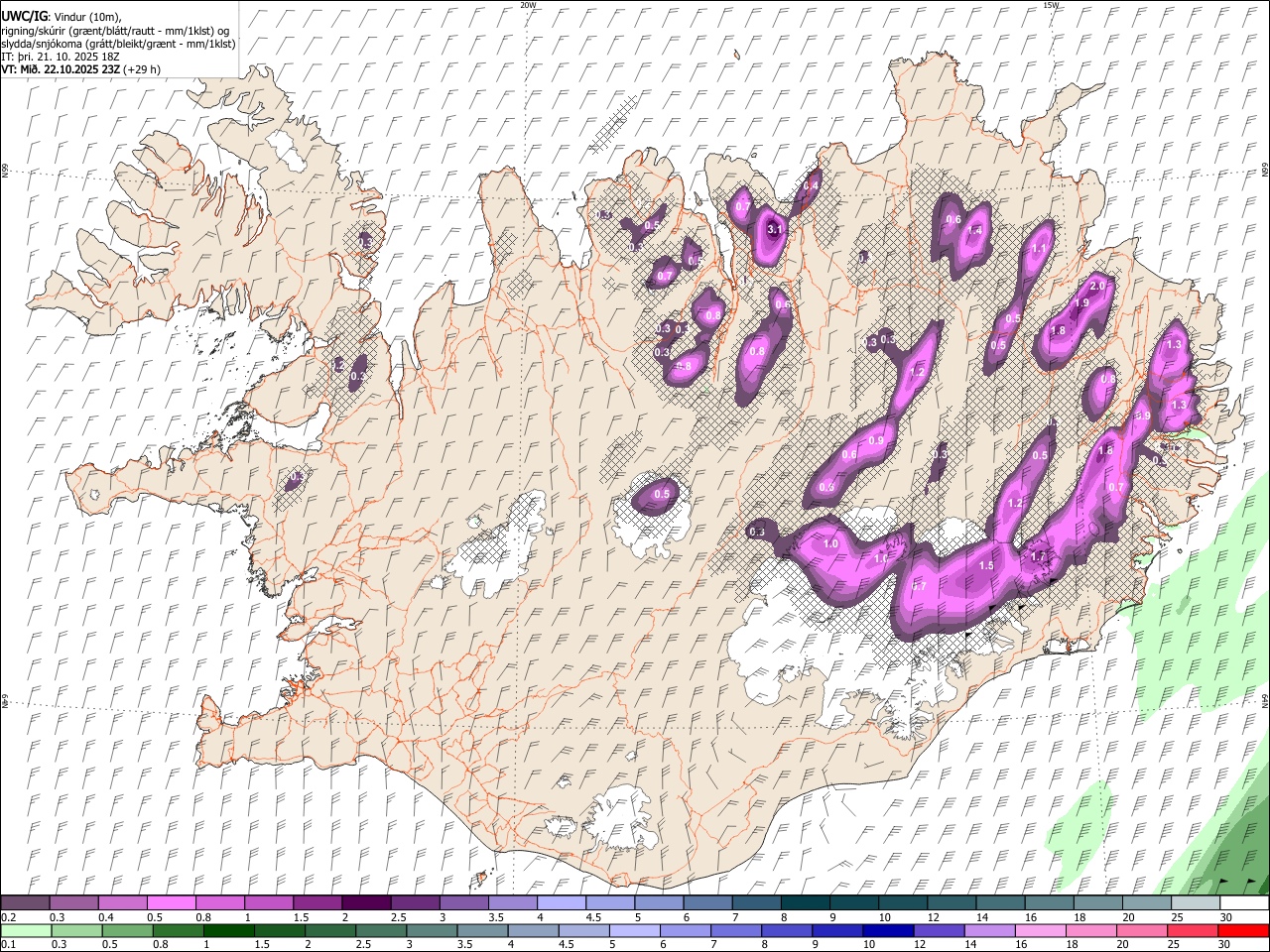Click the 'slydda/snjókoma' legend description line
This screenshot has width=1270, height=952.
[119, 44]
